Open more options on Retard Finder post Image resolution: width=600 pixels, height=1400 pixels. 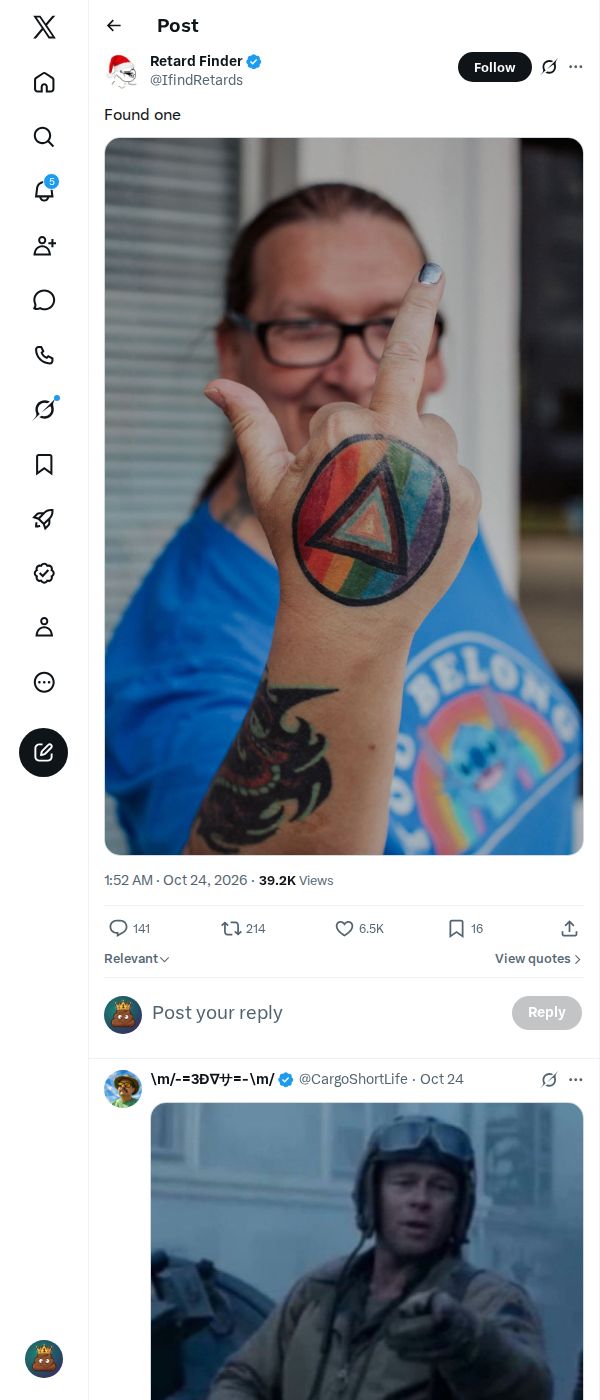tap(575, 67)
